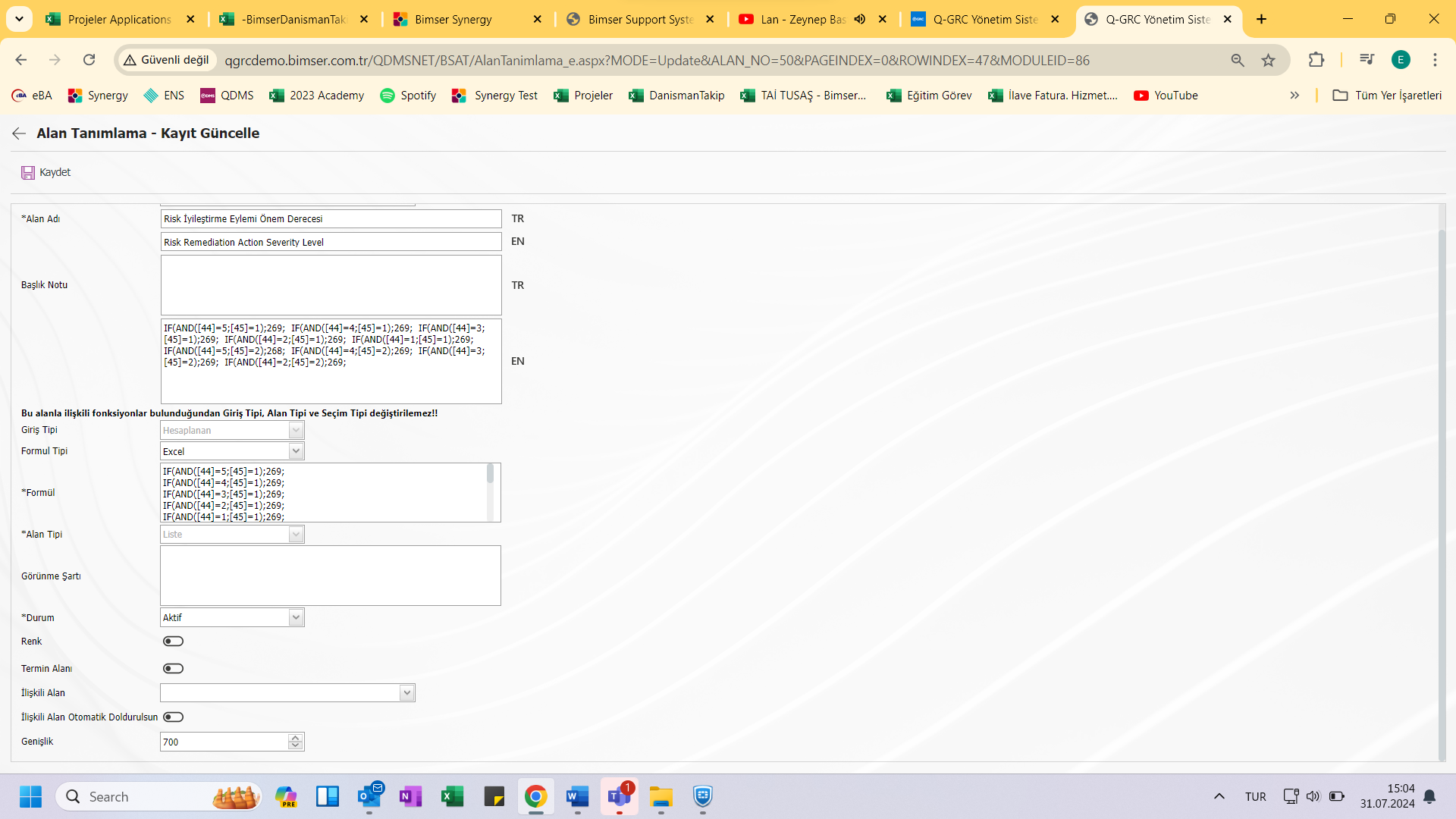Screen dimensions: 1456x819
Task: Click the back navigation arrow icon
Action: [18, 133]
